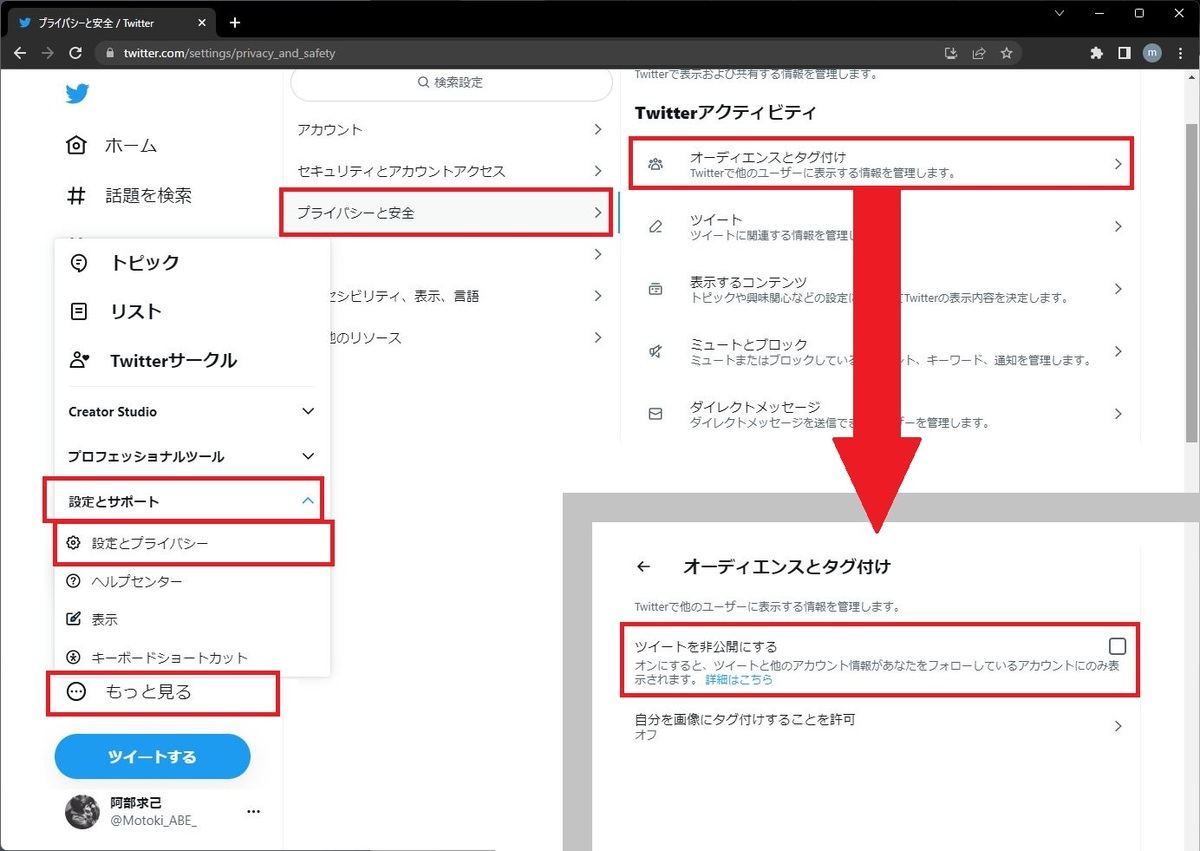Click the 検索設定 search field
This screenshot has width=1200, height=851.
449,83
